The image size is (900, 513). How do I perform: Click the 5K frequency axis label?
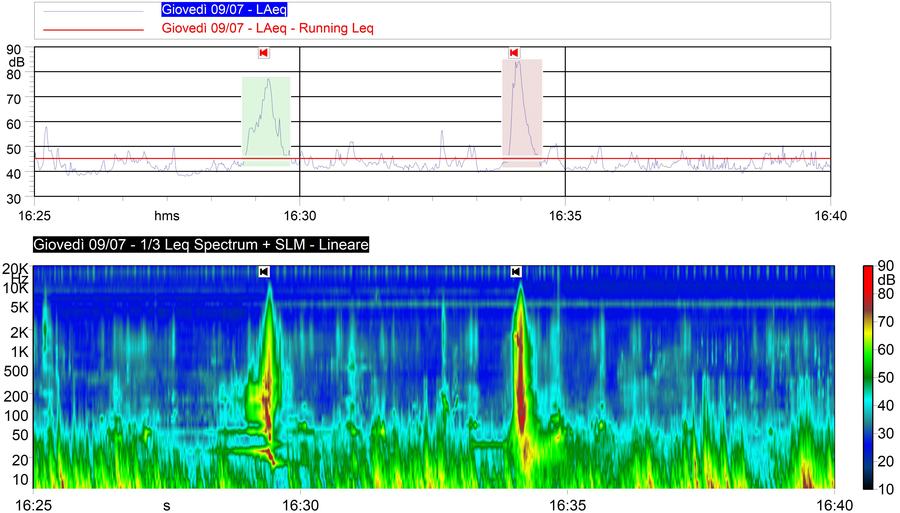(x=20, y=308)
